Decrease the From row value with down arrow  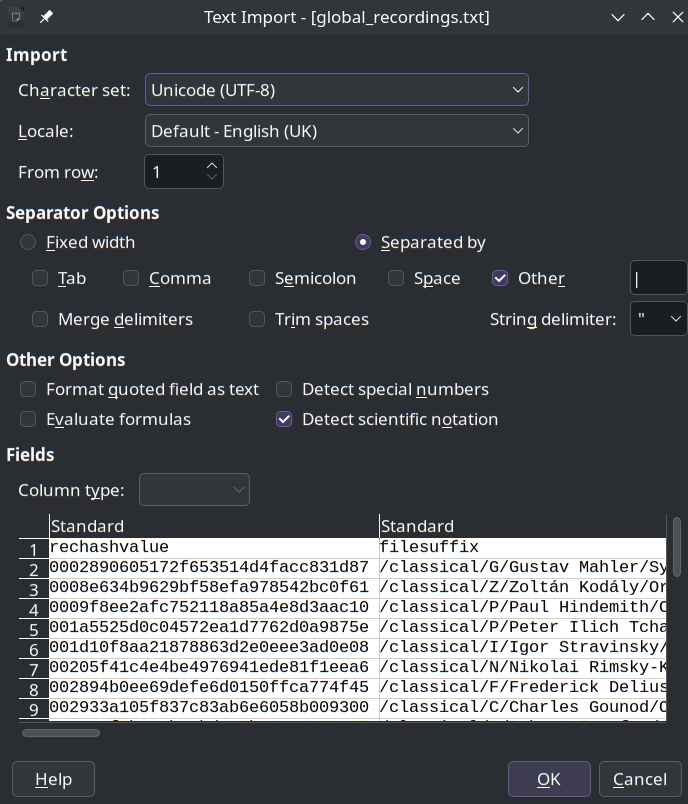(212, 178)
